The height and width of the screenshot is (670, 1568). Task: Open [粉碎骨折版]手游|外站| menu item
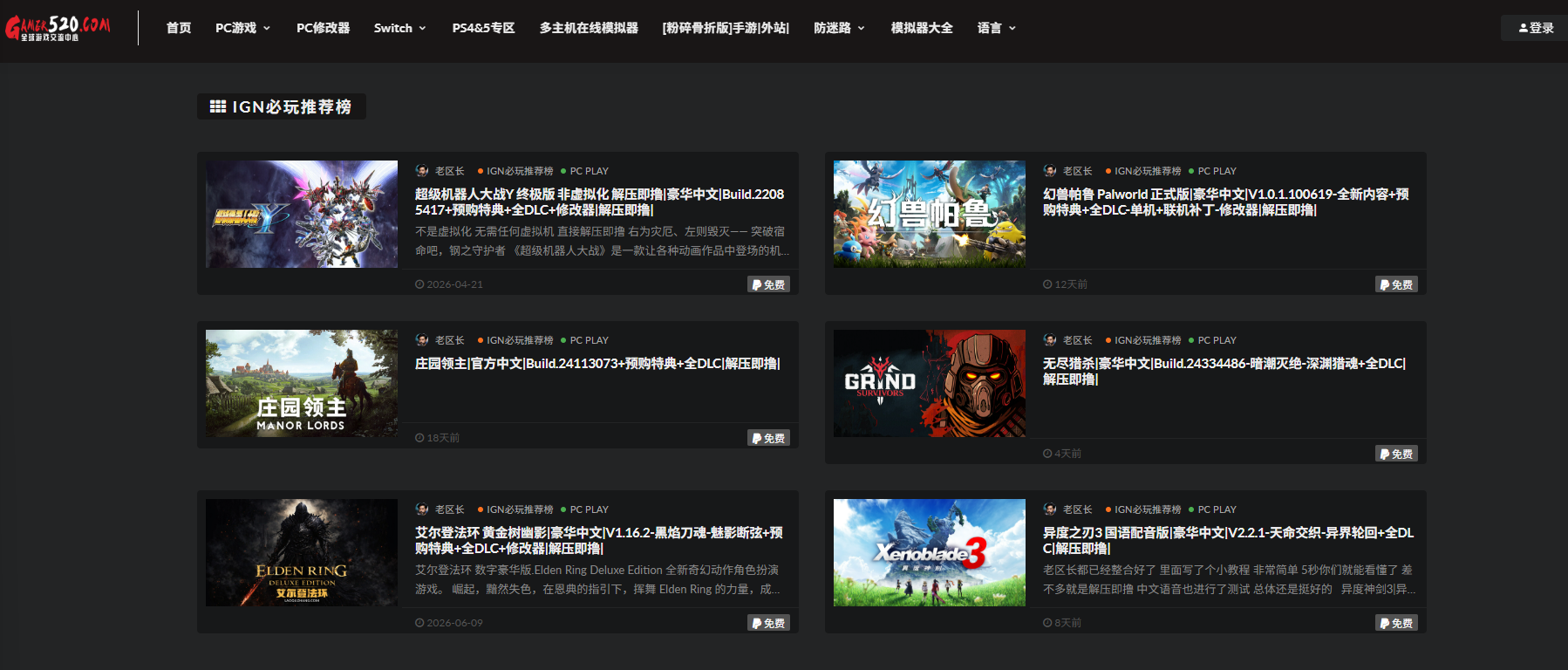pos(726,28)
